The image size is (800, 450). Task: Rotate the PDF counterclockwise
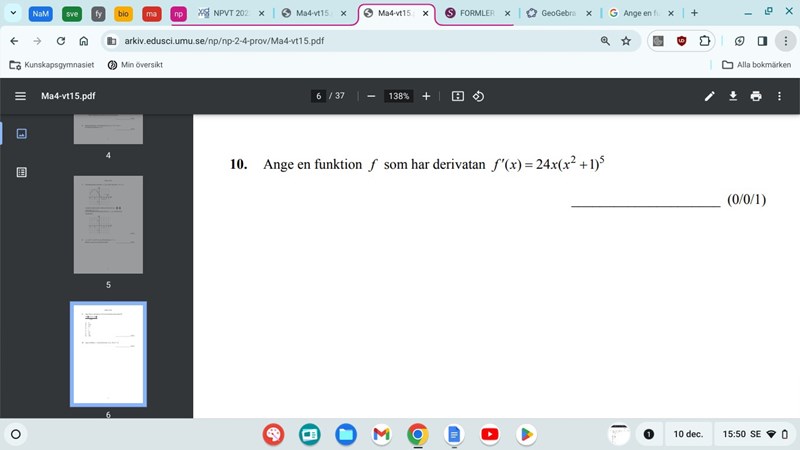click(478, 96)
